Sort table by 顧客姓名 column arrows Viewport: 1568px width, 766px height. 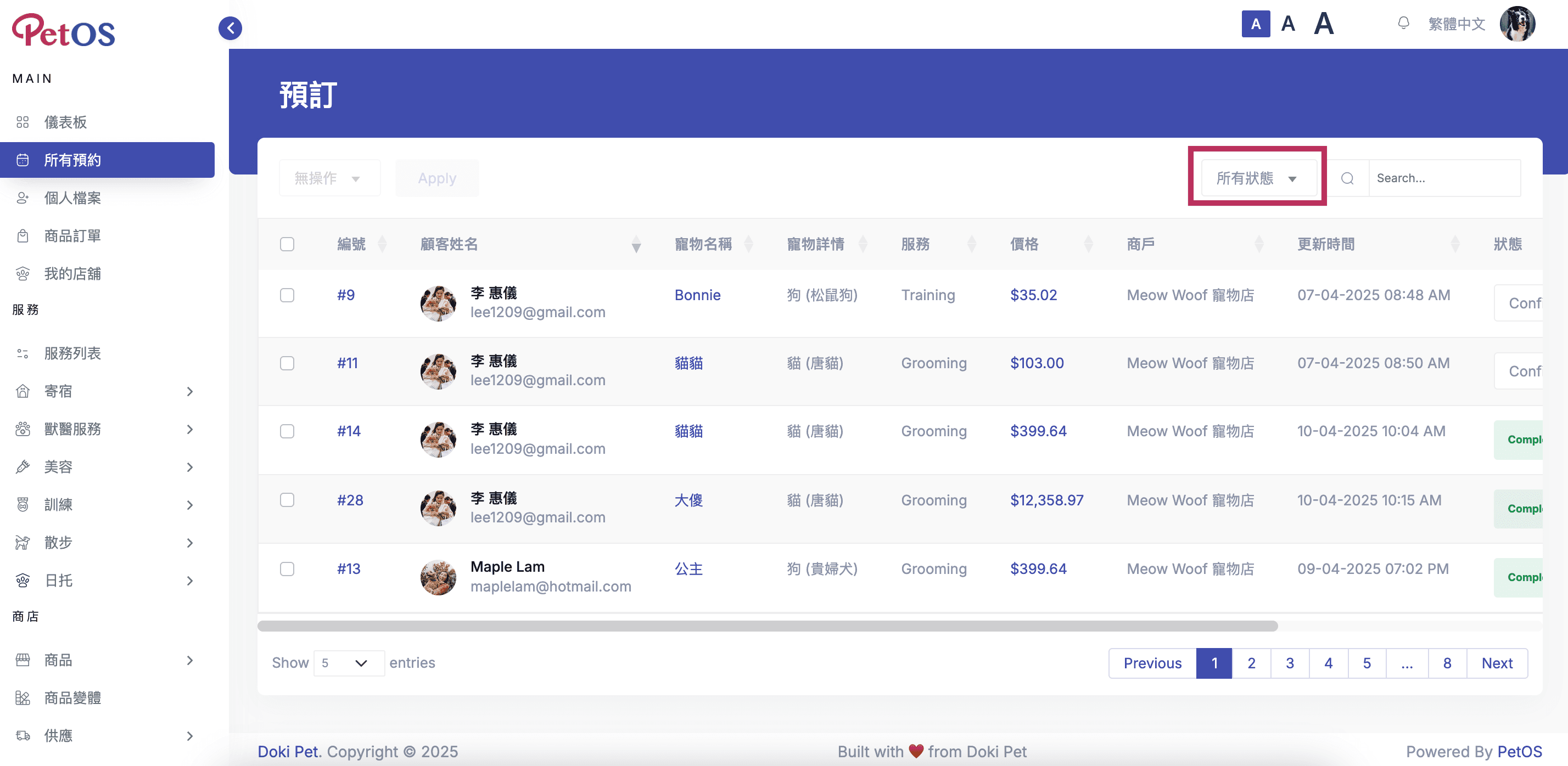(636, 244)
